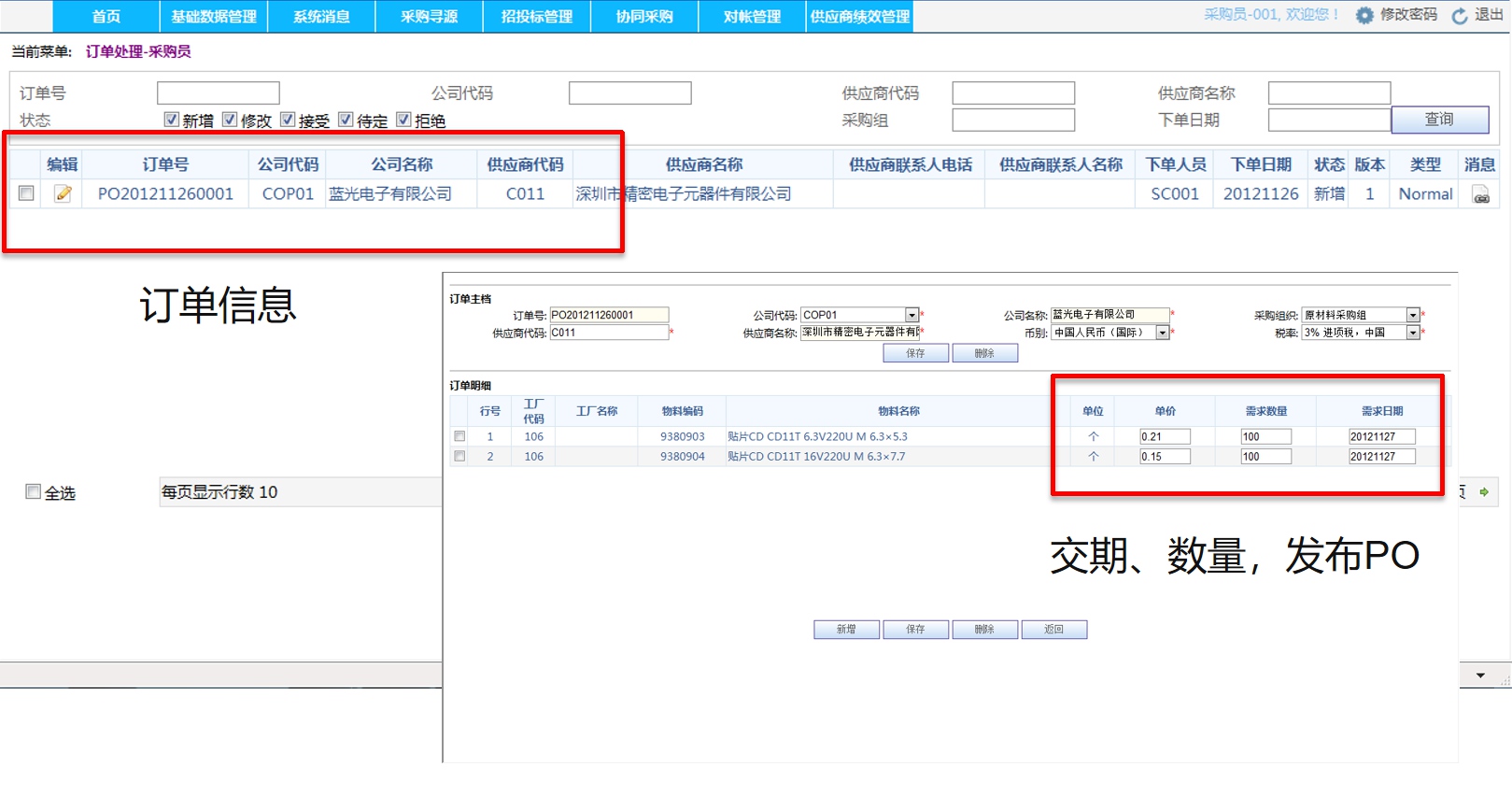
Task: Open the 采购组织 dropdown
Action: (x=1412, y=316)
